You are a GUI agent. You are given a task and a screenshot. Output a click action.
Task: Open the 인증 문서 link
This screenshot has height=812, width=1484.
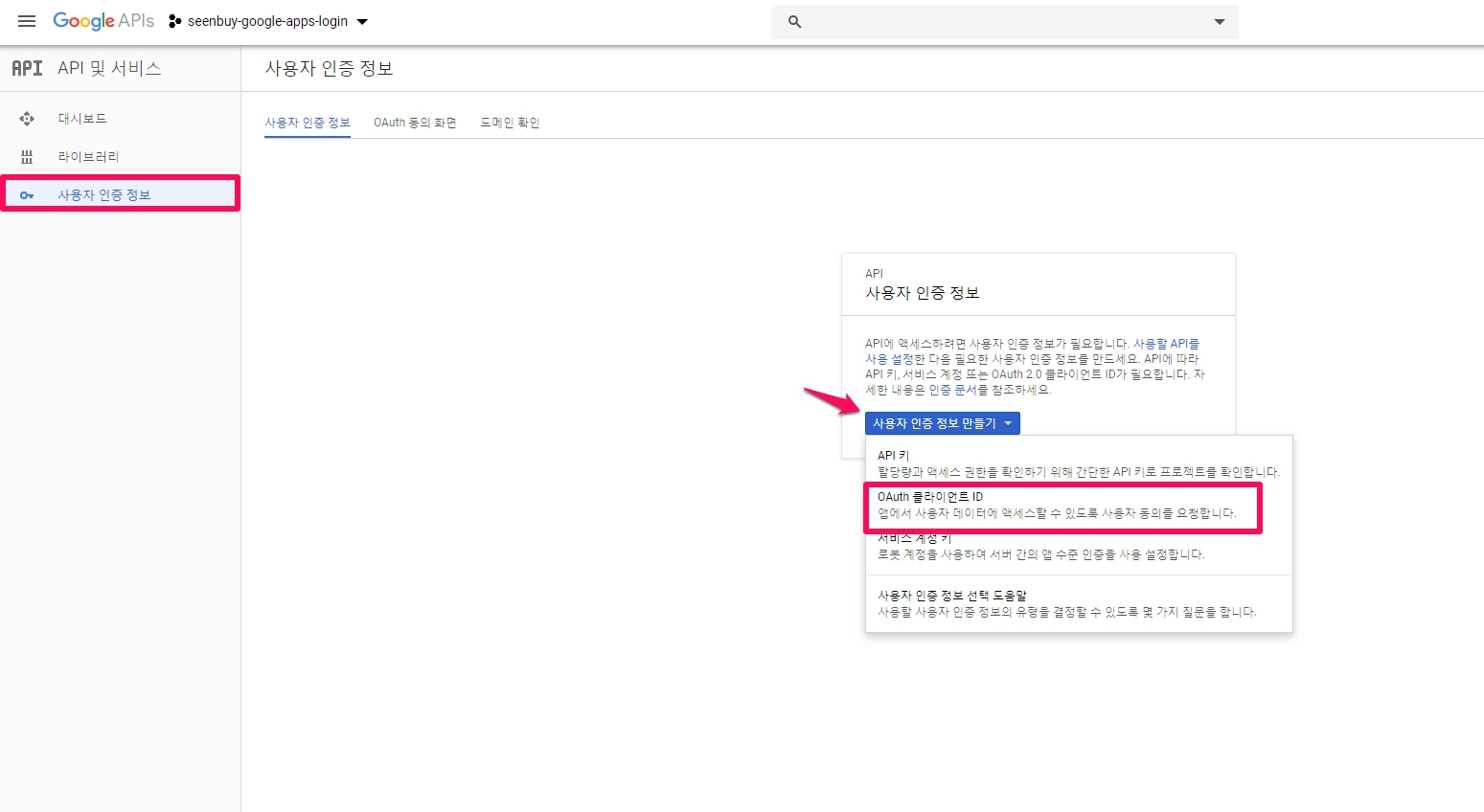[952, 390]
